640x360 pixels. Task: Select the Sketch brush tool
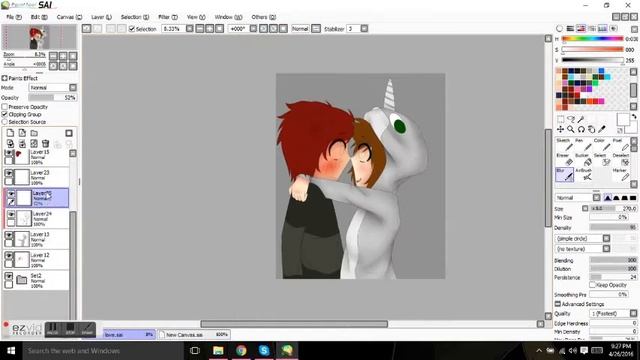[x=564, y=144]
